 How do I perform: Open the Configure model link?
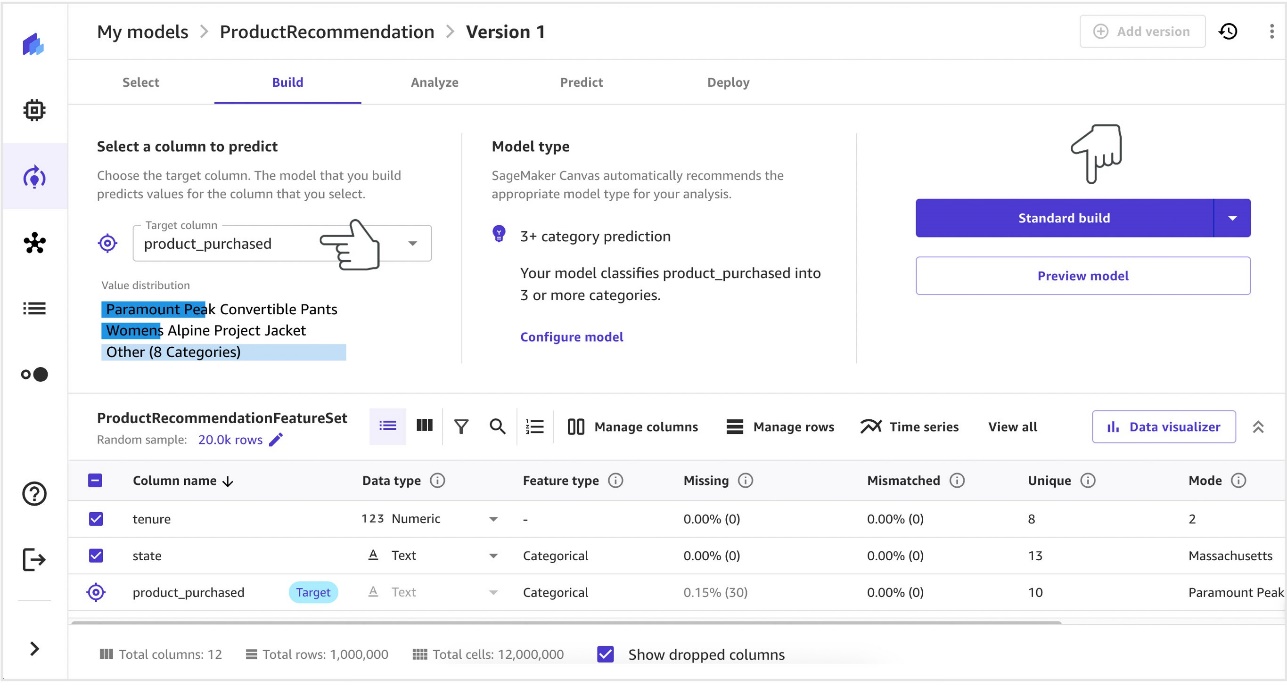572,337
